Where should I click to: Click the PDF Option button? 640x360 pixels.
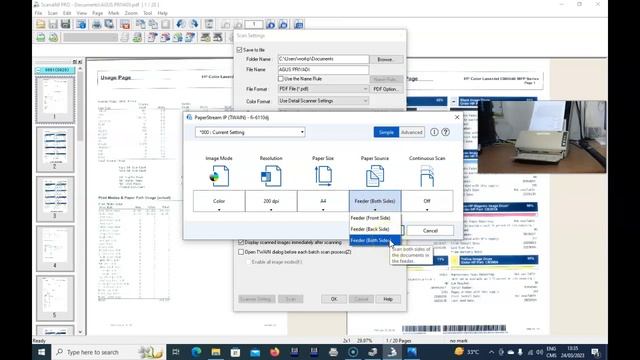coord(386,89)
